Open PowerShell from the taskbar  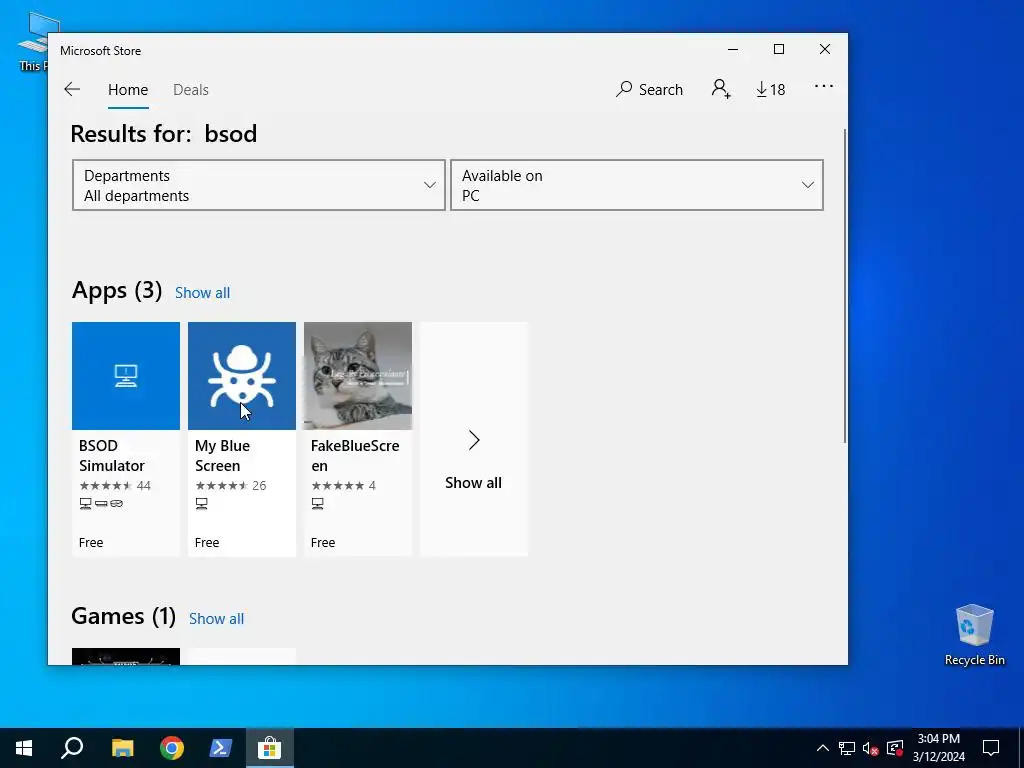221,748
